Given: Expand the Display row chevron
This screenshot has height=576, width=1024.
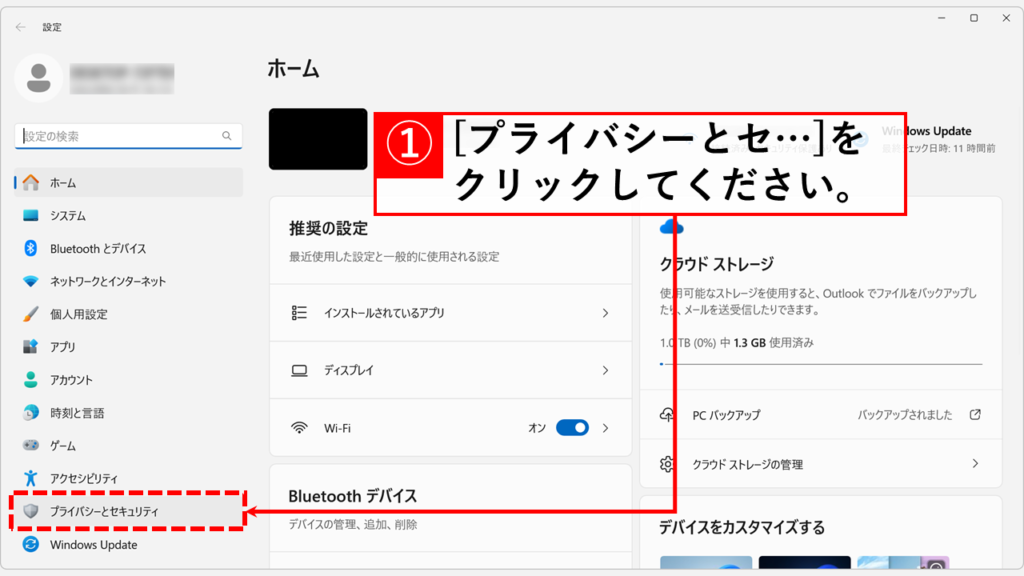Looking at the screenshot, I should (x=605, y=370).
